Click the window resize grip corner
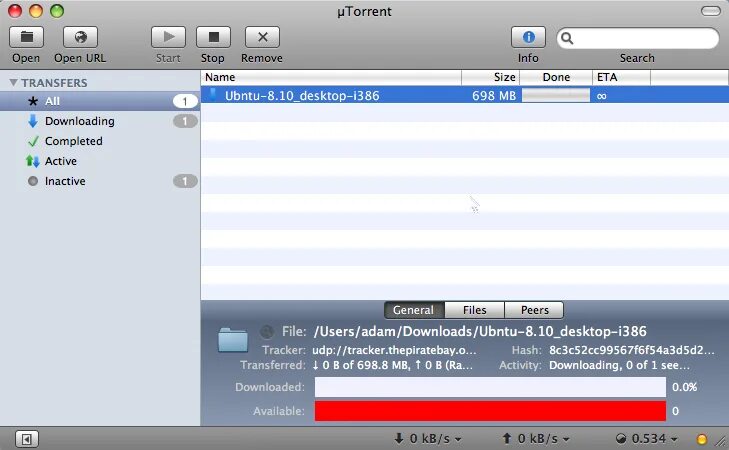This screenshot has width=729, height=450. click(721, 442)
